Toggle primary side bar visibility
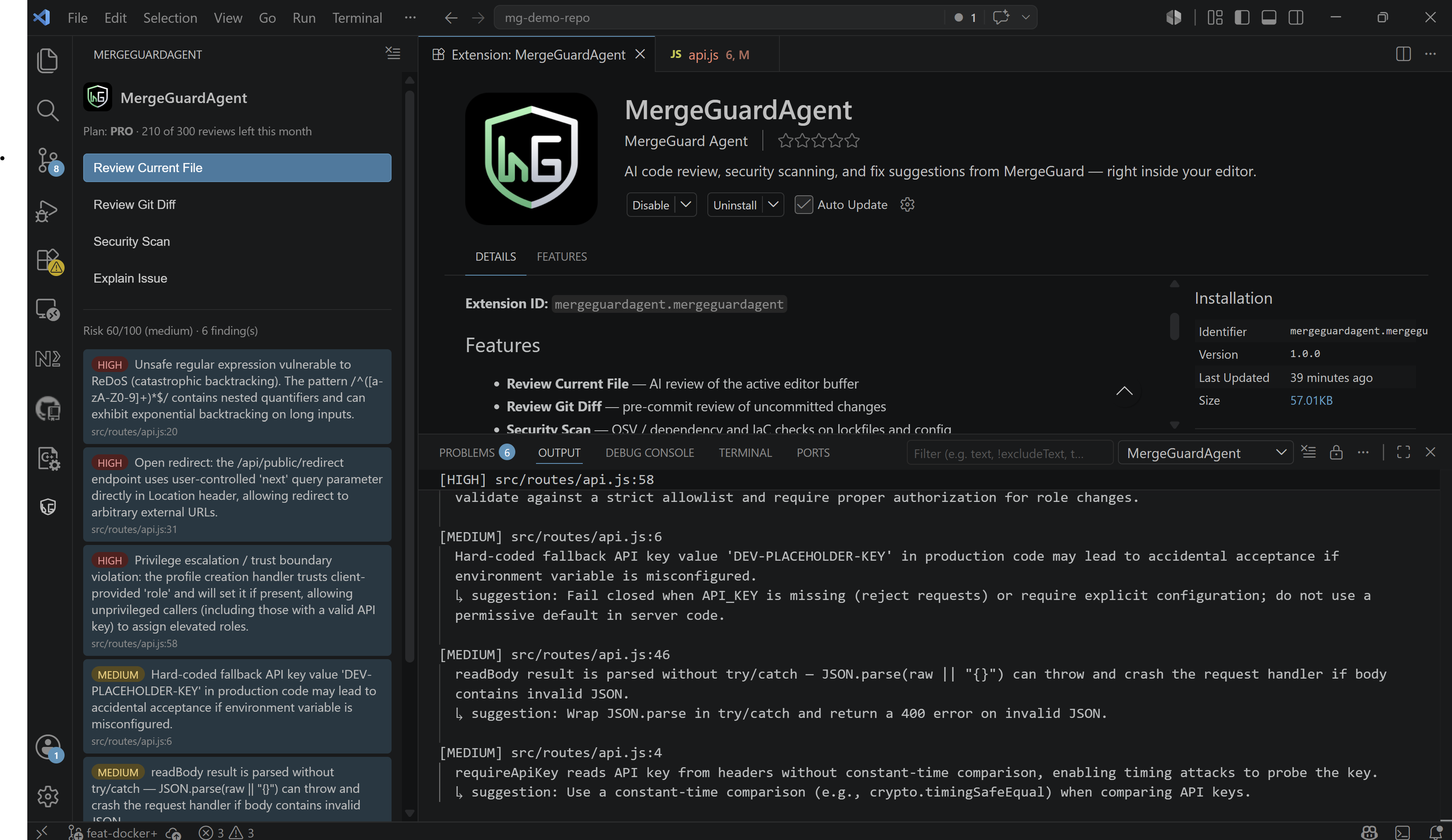Screen dimensions: 1452x840 click(1242, 17)
